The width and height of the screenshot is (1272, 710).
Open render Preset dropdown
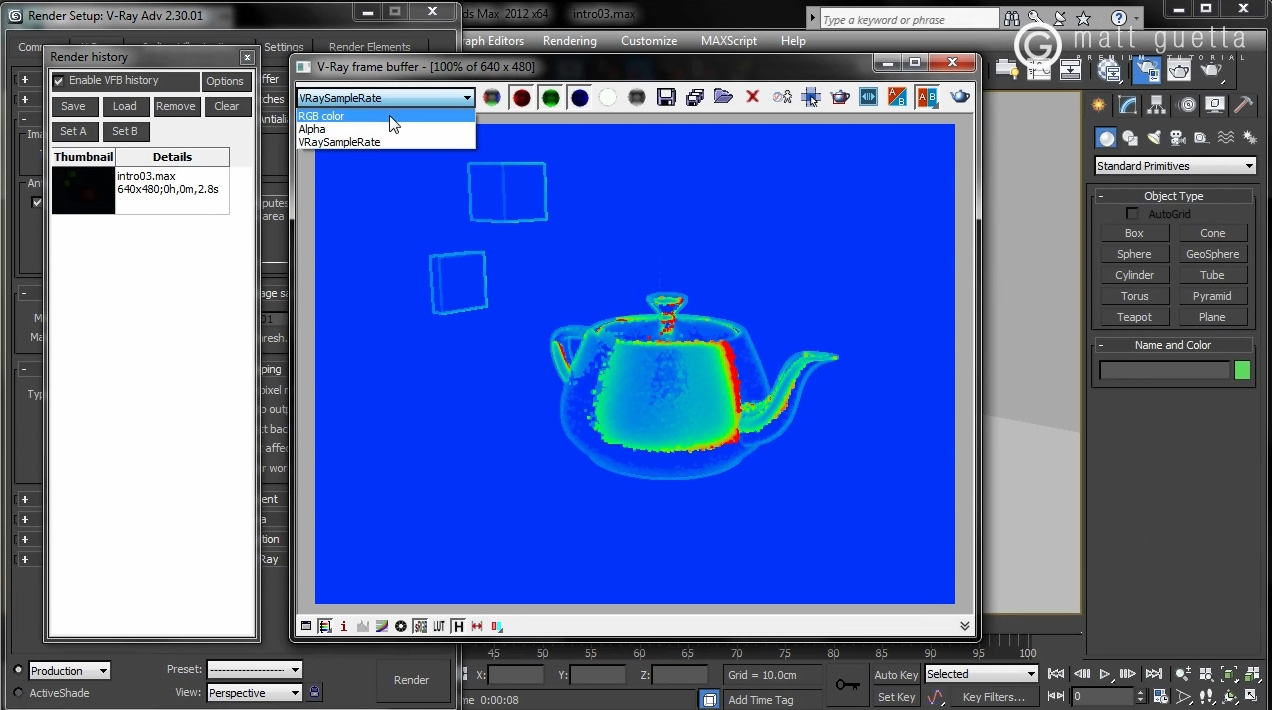click(x=254, y=670)
